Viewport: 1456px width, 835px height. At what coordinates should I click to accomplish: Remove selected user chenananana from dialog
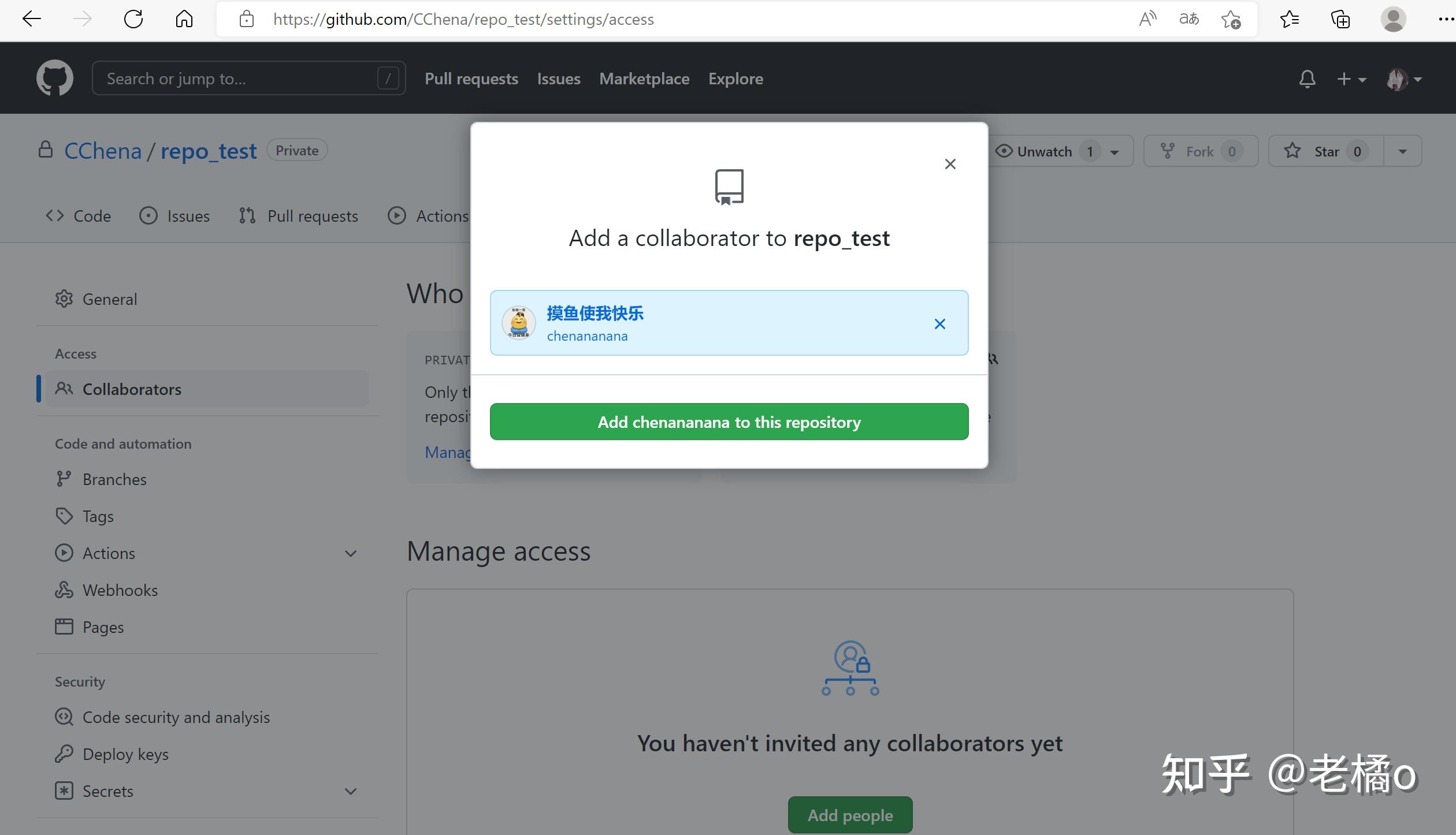click(939, 324)
